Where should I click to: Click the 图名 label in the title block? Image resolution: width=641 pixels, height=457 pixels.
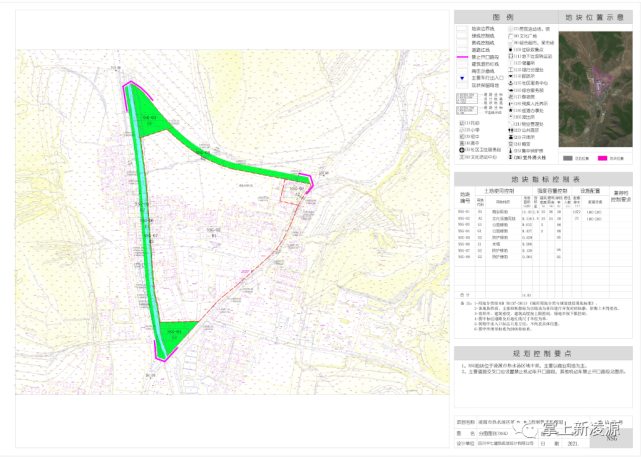pyautogui.click(x=466, y=433)
